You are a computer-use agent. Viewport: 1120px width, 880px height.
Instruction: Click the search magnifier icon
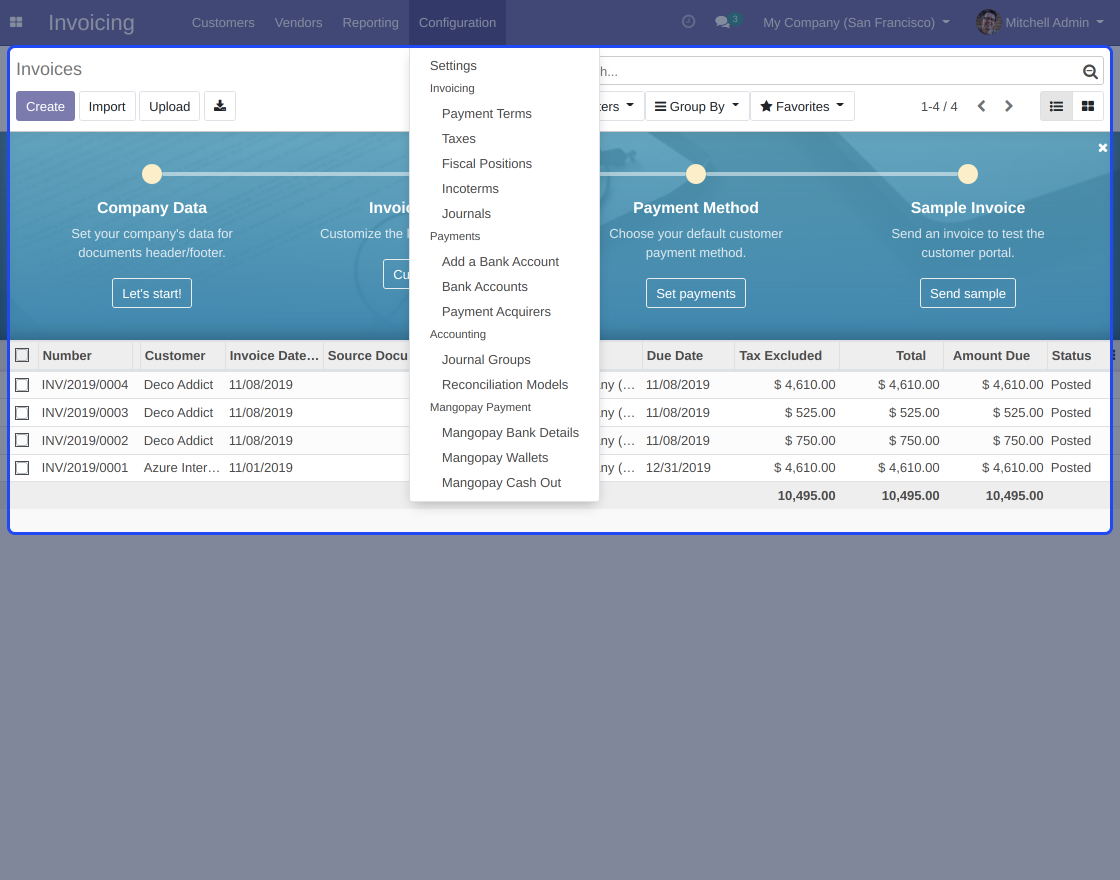pos(1089,71)
